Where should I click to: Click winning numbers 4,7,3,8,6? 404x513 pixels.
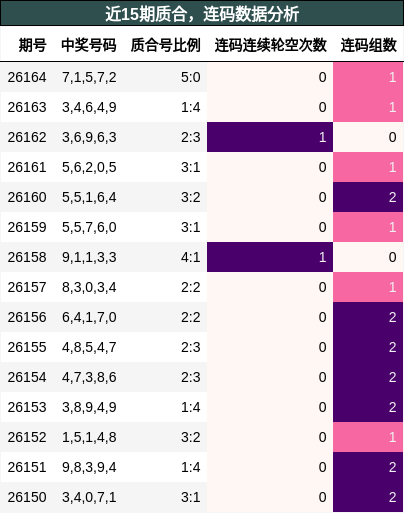[x=89, y=377]
